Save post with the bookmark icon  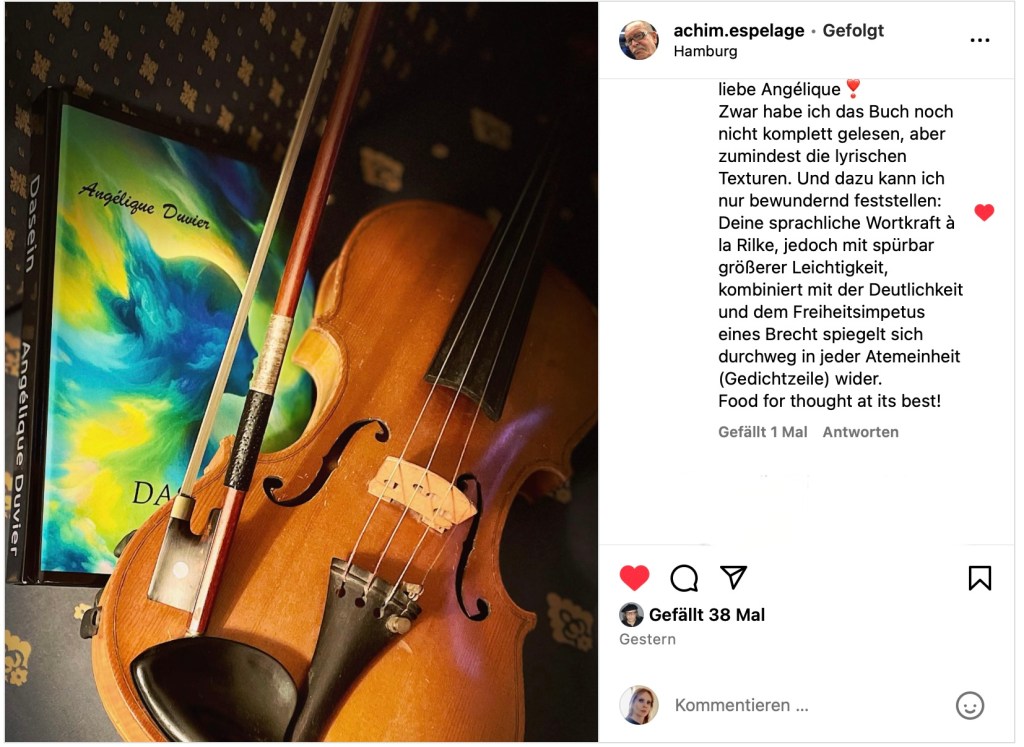(980, 578)
